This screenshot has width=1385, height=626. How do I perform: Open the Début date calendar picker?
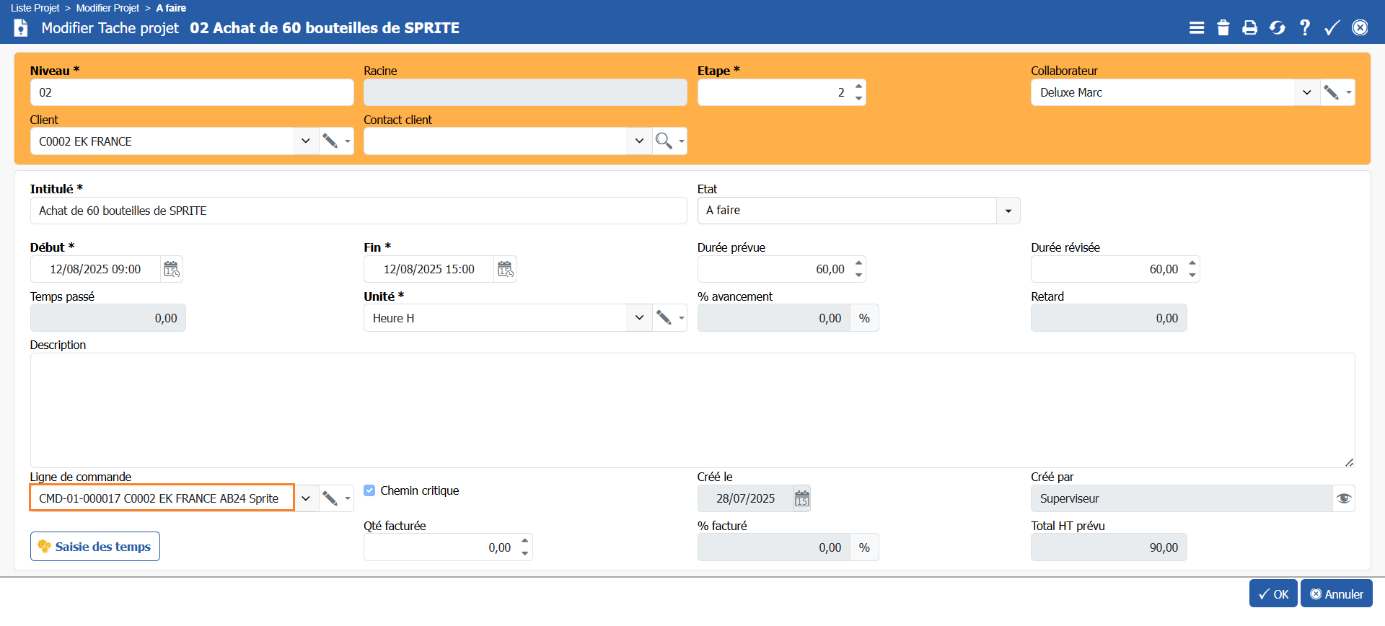pyautogui.click(x=172, y=269)
